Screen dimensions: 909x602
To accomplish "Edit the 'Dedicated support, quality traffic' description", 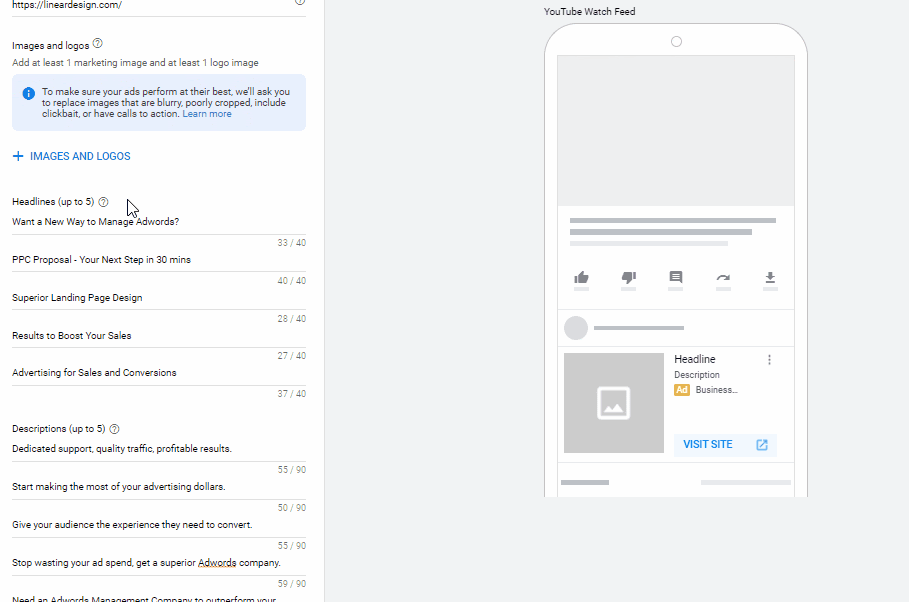I will [x=150, y=449].
